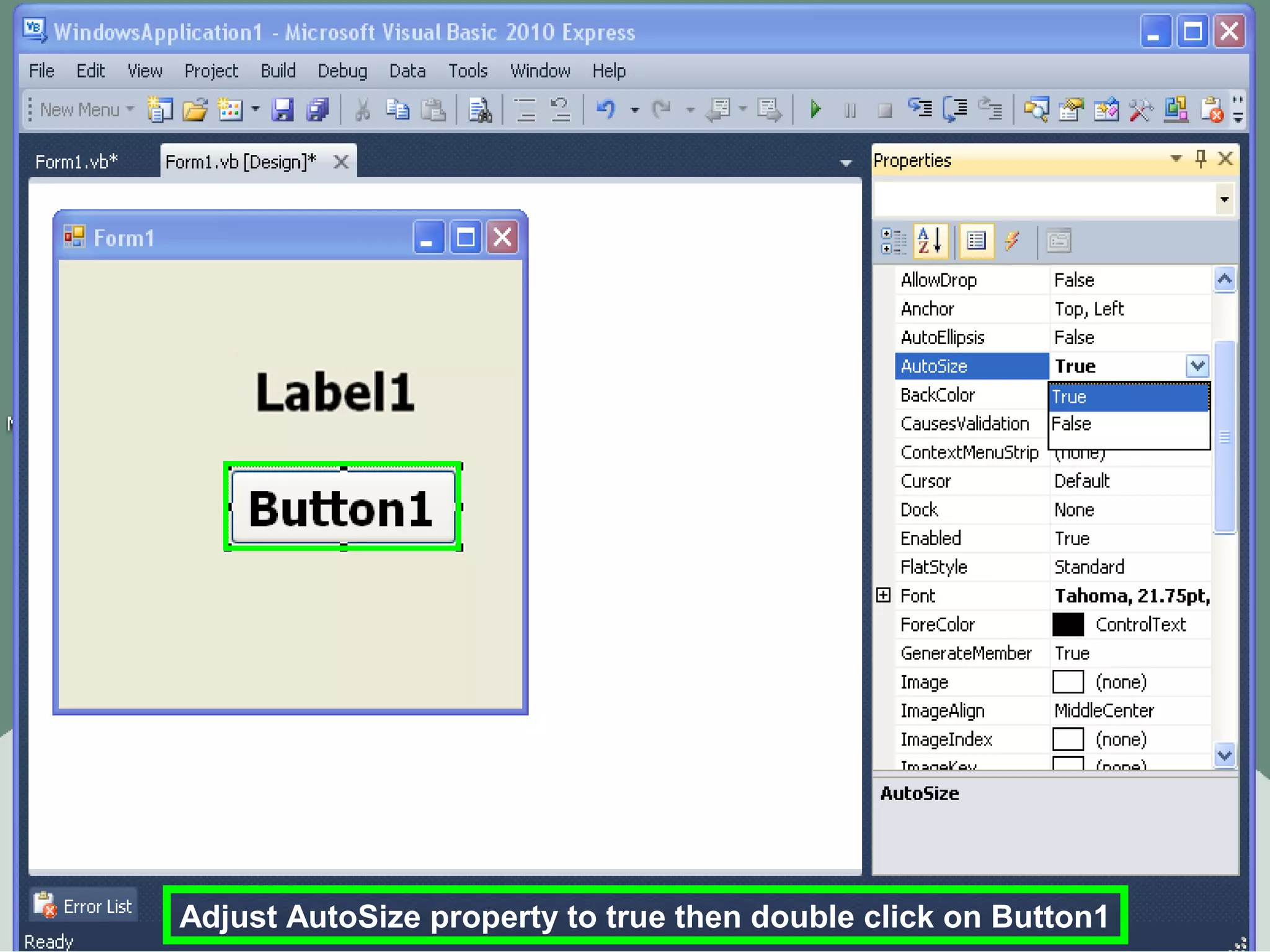Select the FlatStyle property row
Screen dimensions: 1270x952
(x=1052, y=567)
